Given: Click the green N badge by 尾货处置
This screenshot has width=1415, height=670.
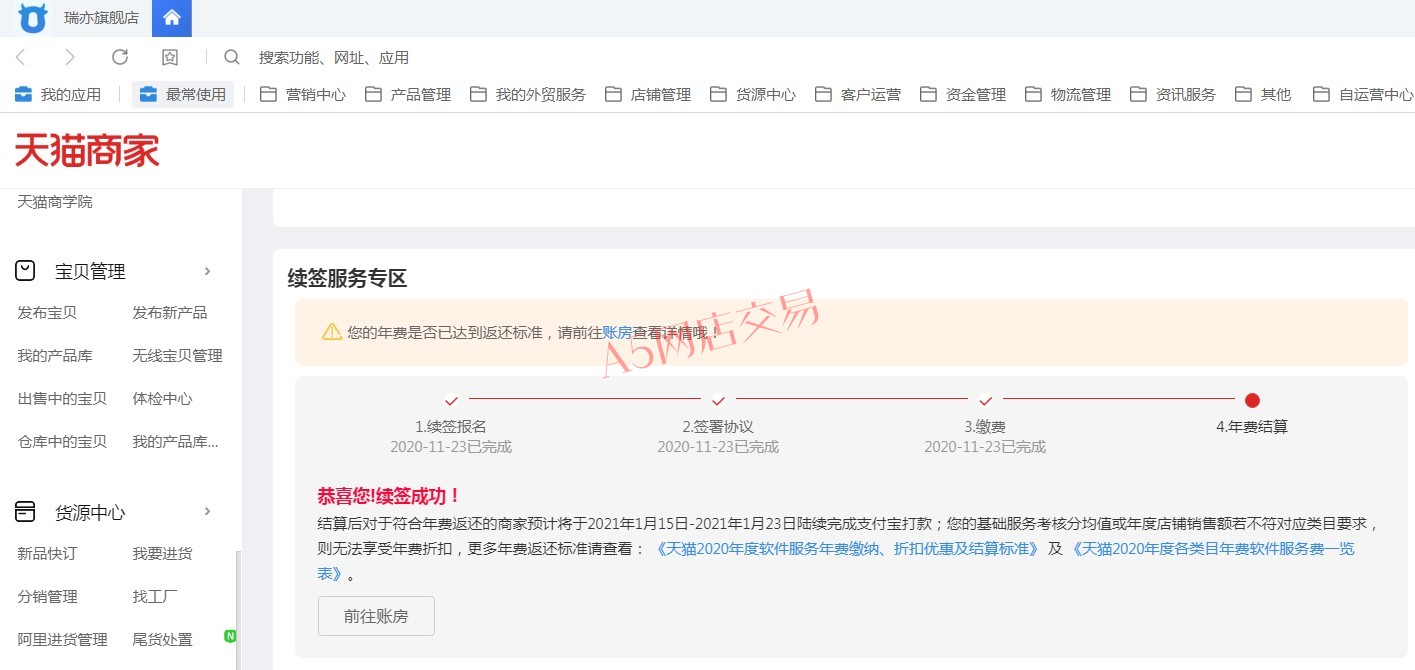Looking at the screenshot, I should [230, 636].
